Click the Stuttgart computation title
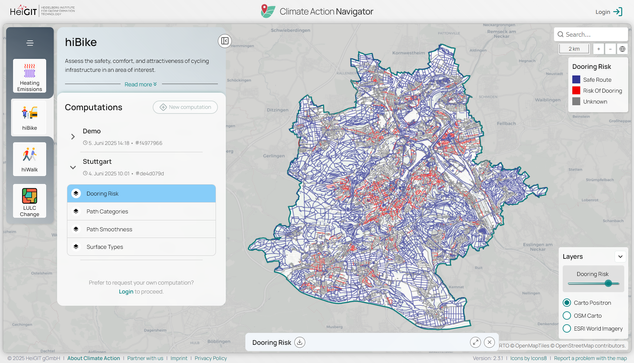 tap(97, 162)
